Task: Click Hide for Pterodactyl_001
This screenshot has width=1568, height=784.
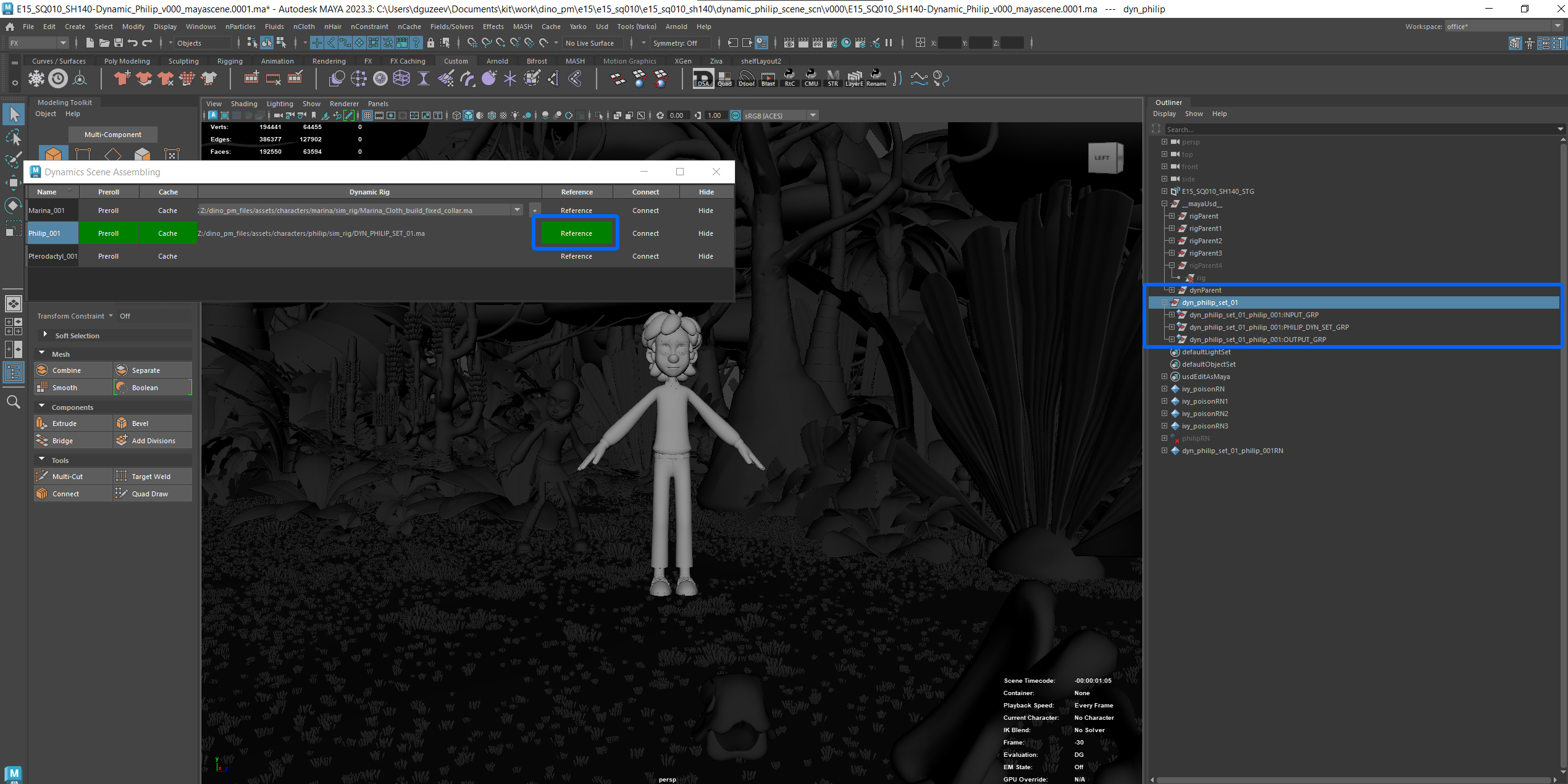Action: point(706,256)
